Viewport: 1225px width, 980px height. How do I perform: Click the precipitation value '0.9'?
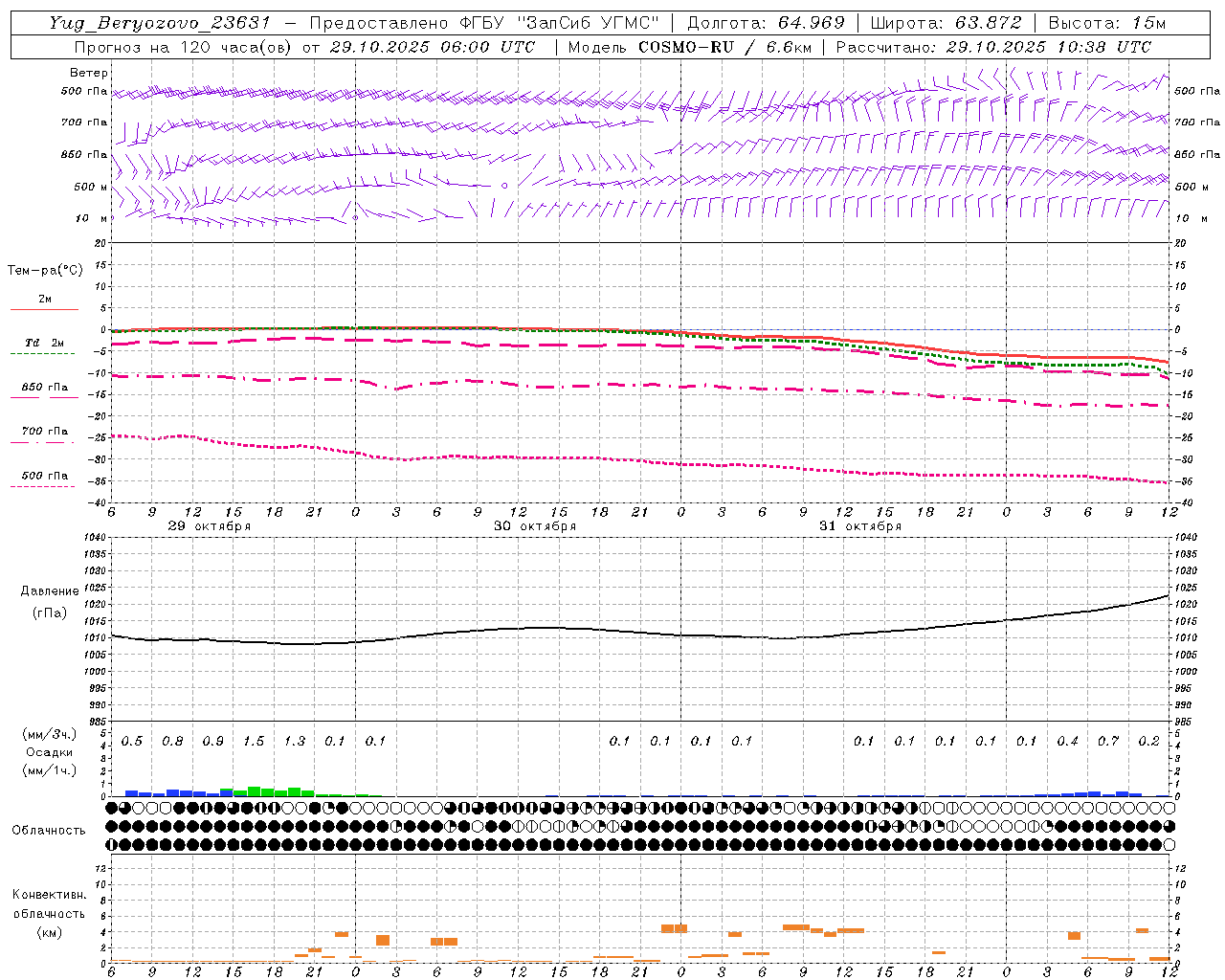[x=213, y=742]
